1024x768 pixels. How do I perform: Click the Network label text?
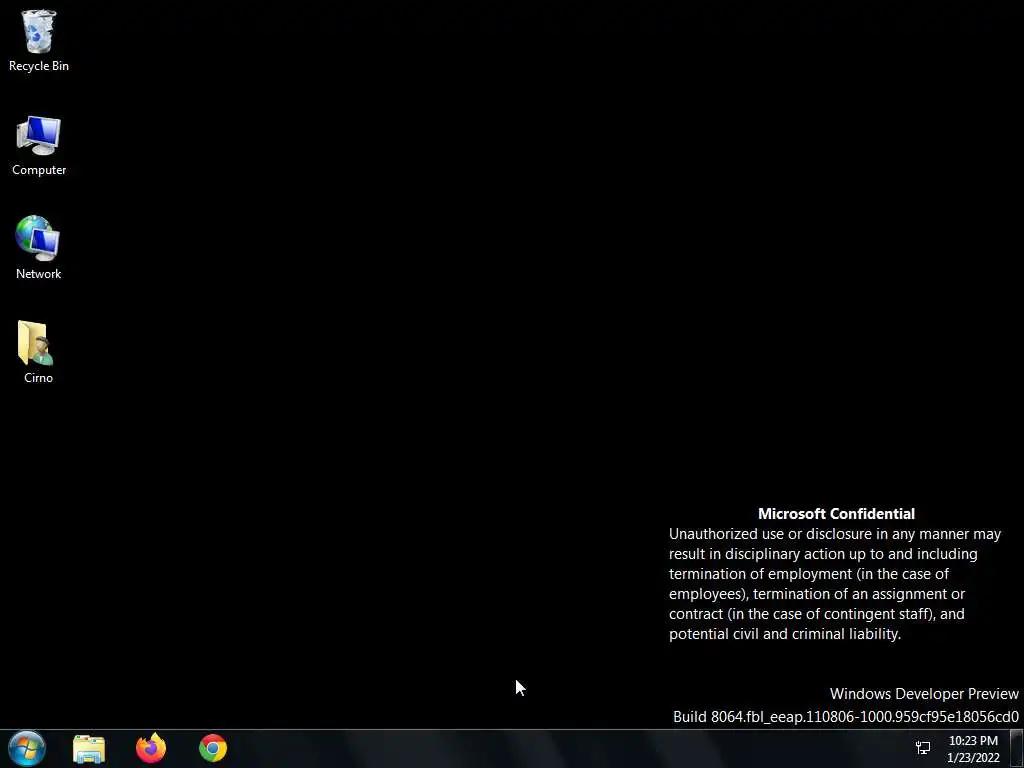tap(39, 274)
